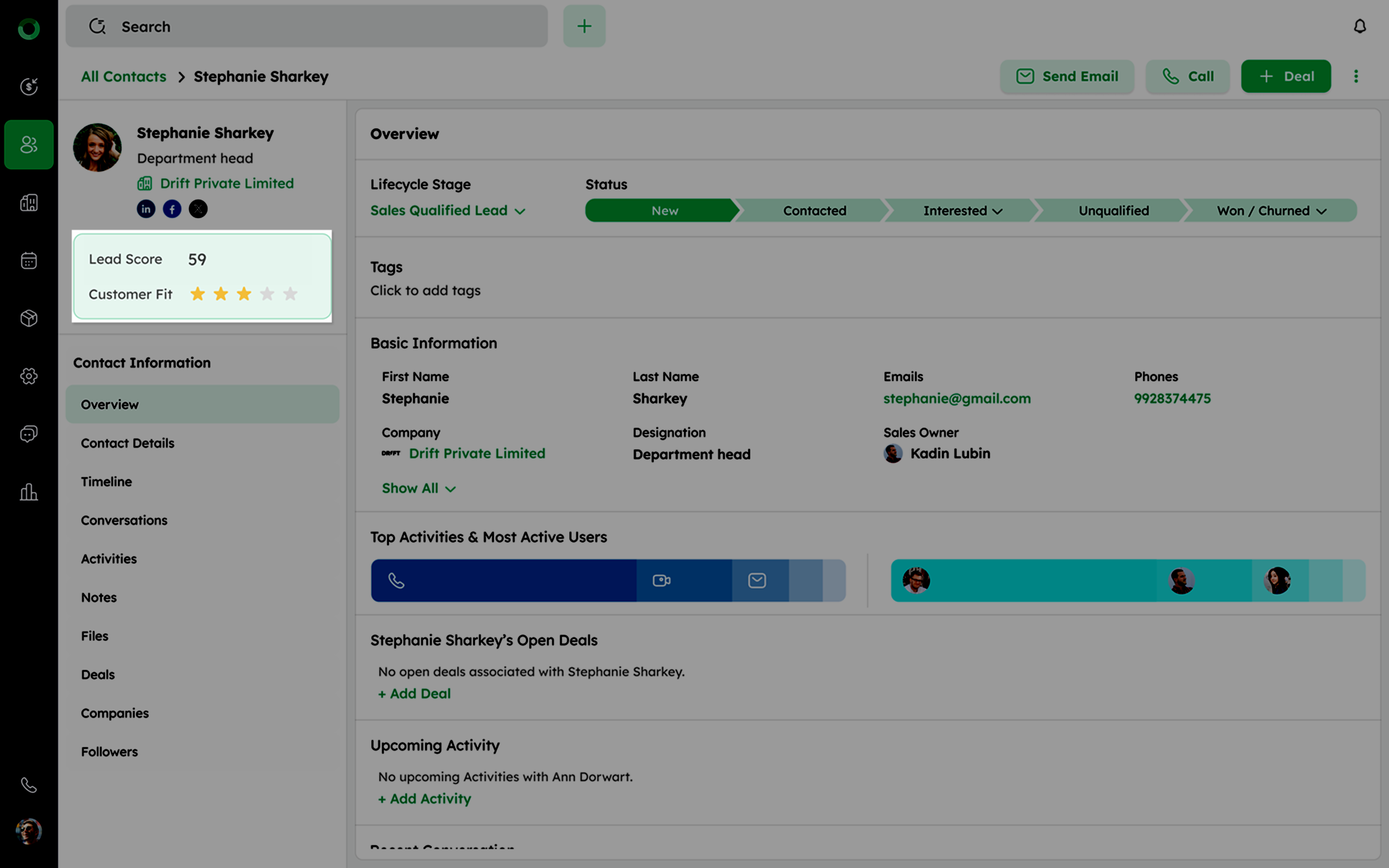
Task: Open the Calendar icon in the sidebar
Action: 29,261
